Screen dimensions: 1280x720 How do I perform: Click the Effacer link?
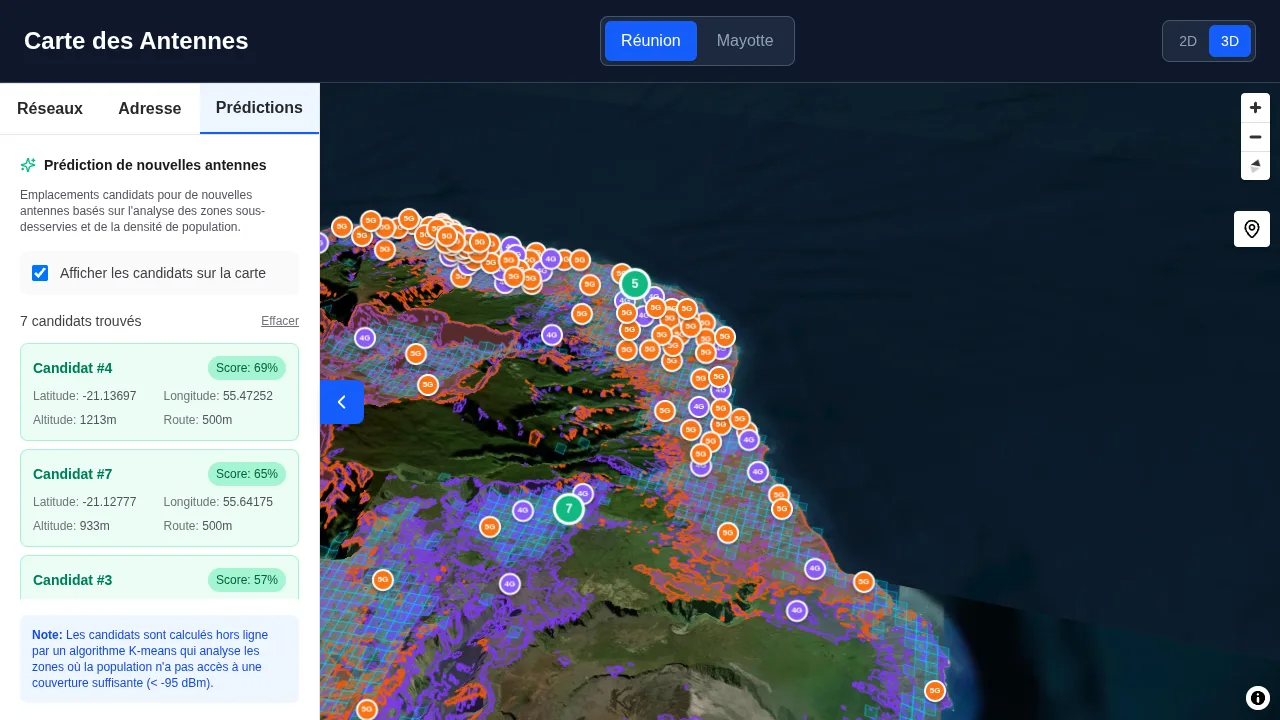pos(280,321)
